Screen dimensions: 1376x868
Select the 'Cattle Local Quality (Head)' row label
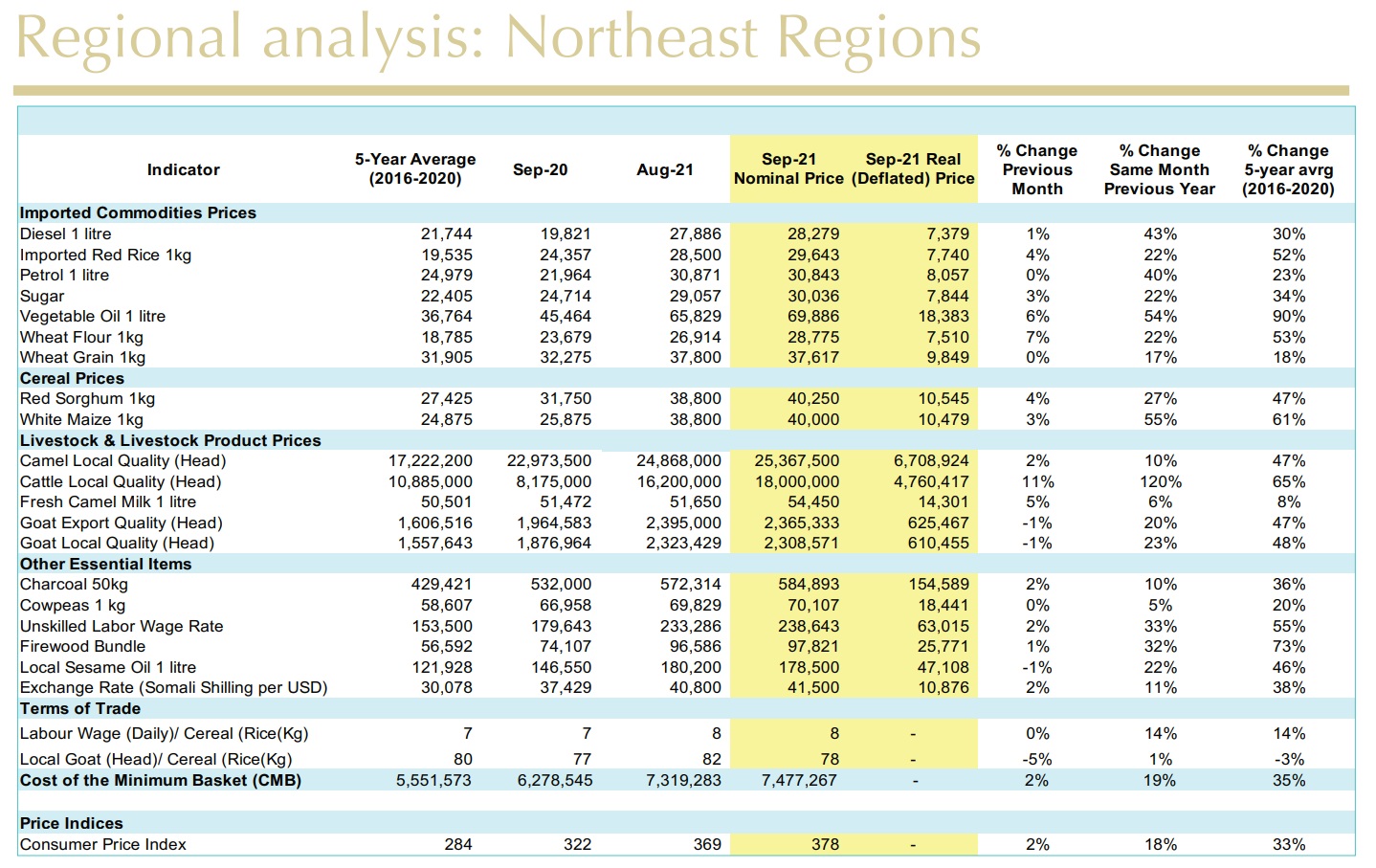click(x=121, y=481)
